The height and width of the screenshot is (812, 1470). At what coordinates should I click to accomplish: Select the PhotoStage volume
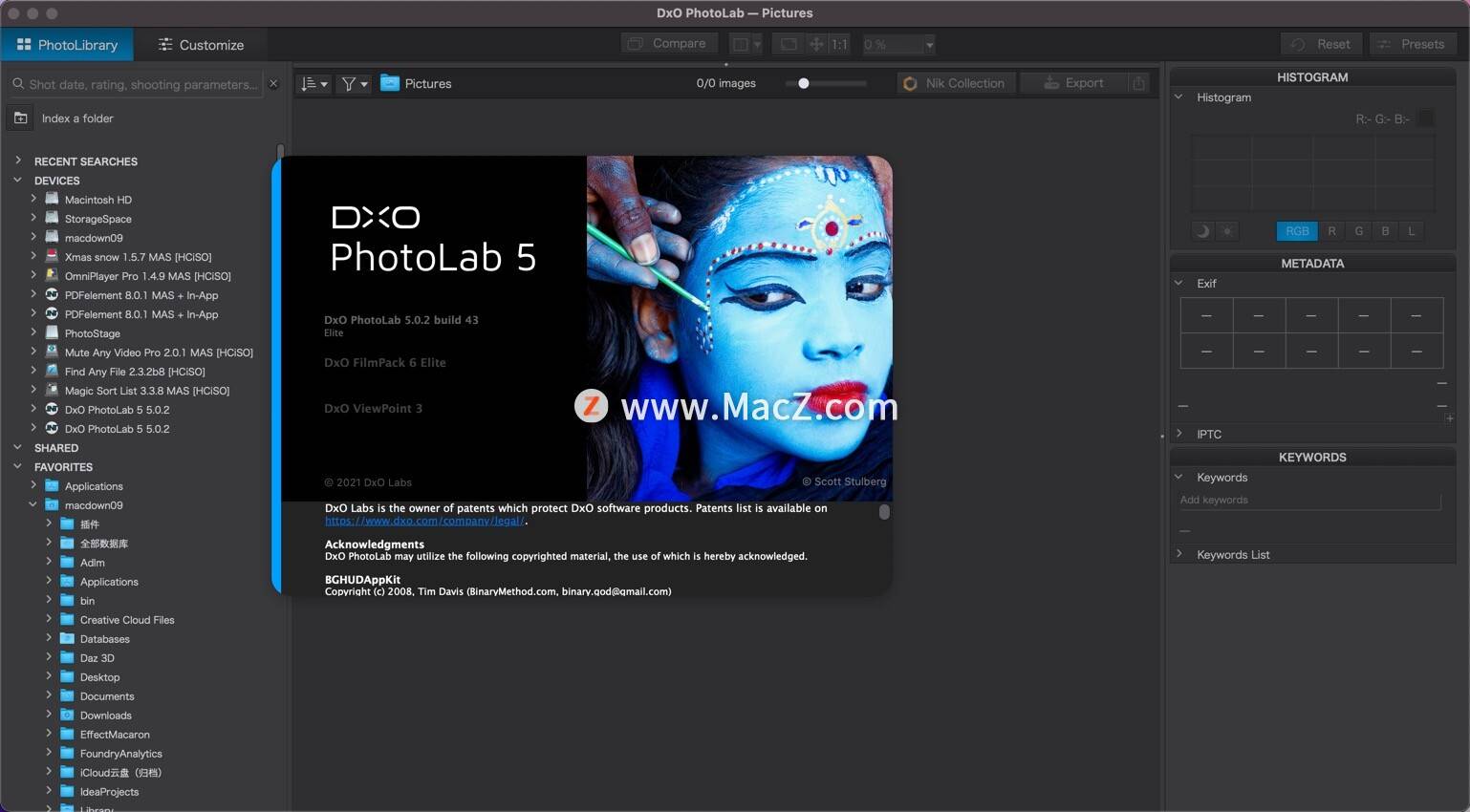pyautogui.click(x=92, y=333)
